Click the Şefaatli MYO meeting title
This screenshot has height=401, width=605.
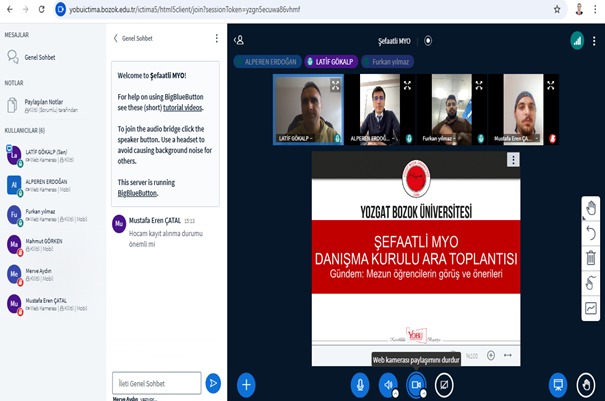click(394, 41)
